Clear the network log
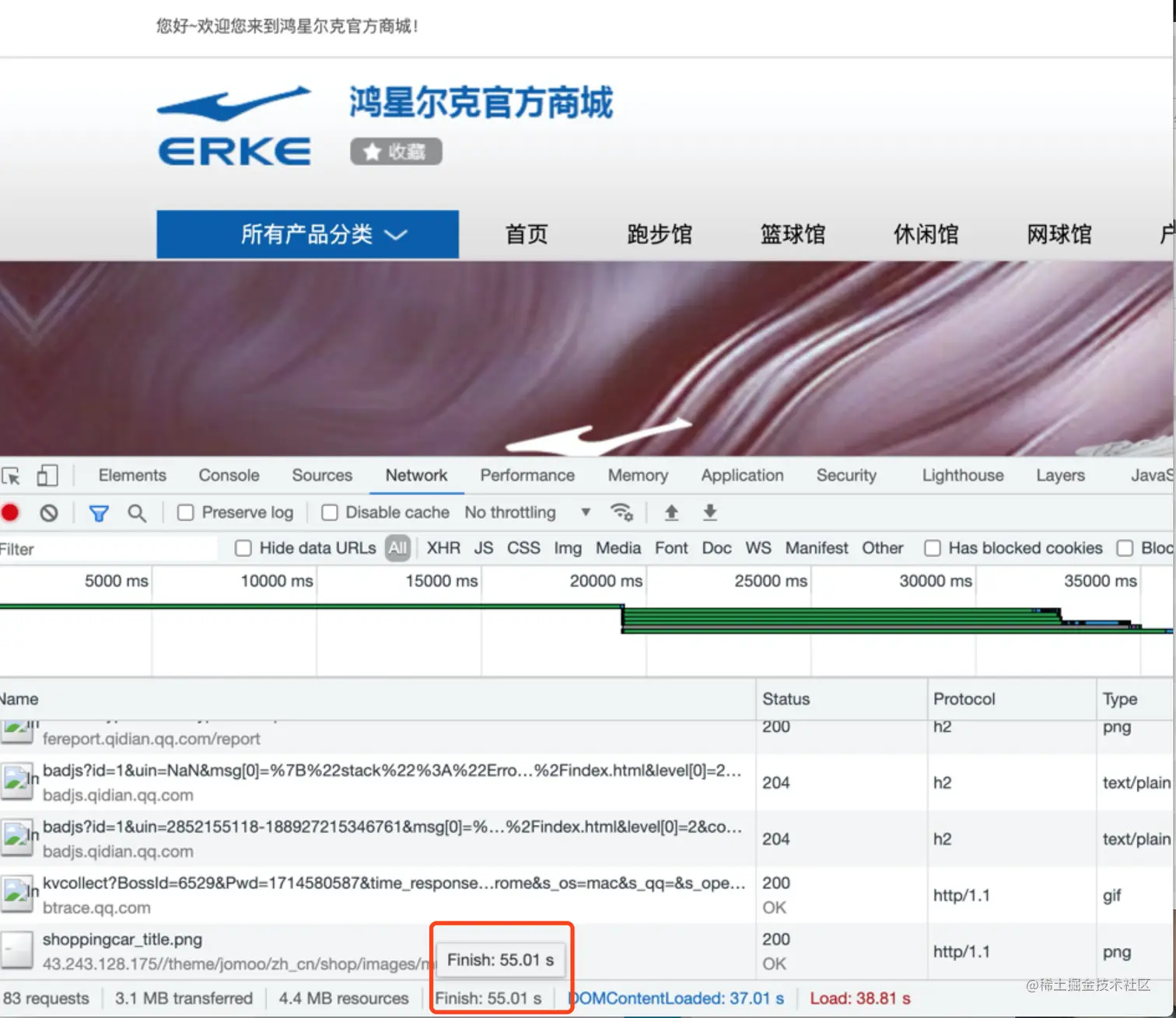1176x1018 pixels. tap(49, 512)
